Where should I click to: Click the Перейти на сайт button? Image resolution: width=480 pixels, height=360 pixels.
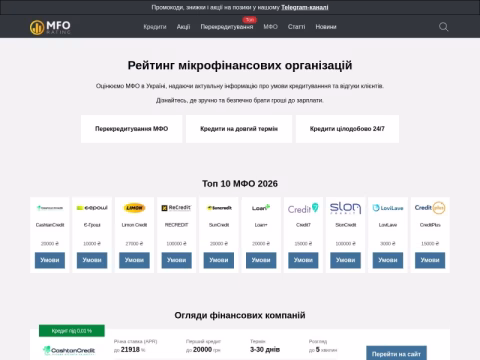(x=396, y=353)
